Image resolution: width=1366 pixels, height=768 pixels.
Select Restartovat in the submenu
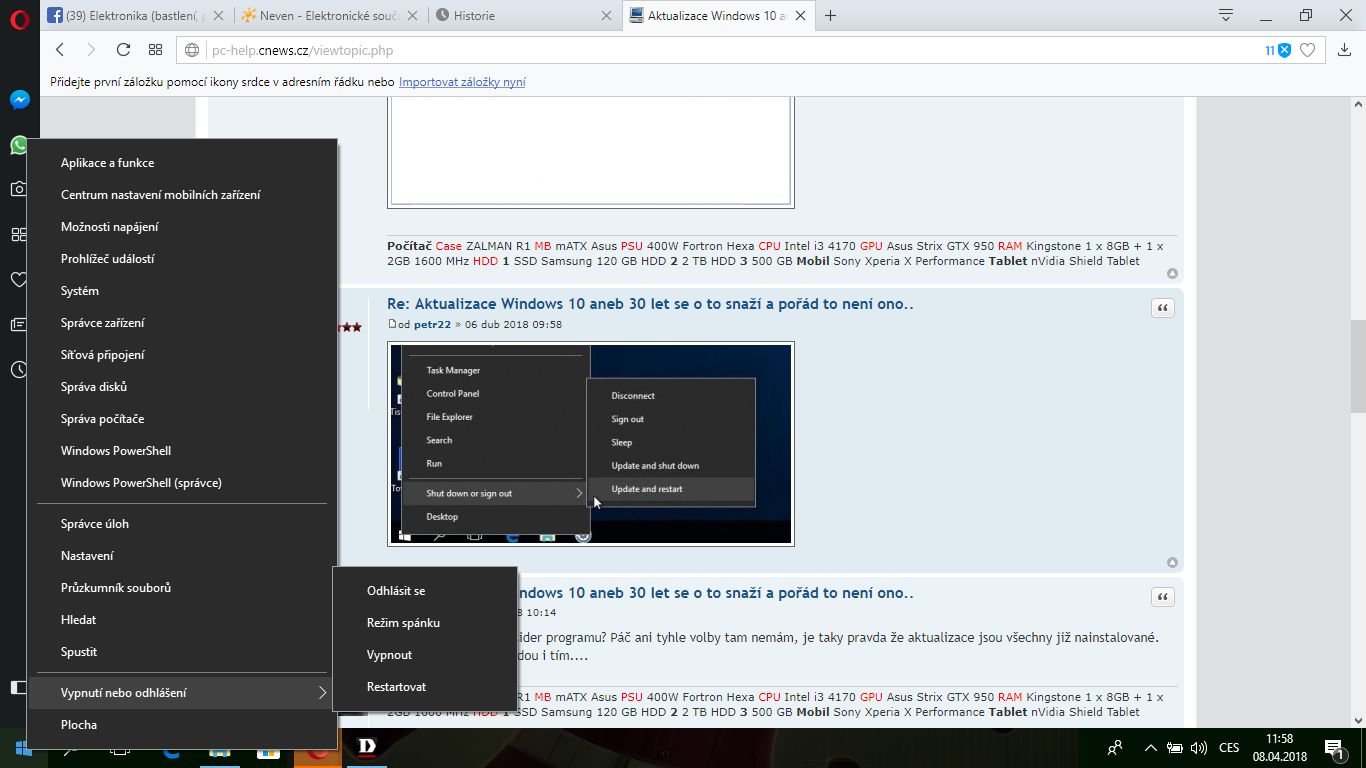tap(425, 687)
